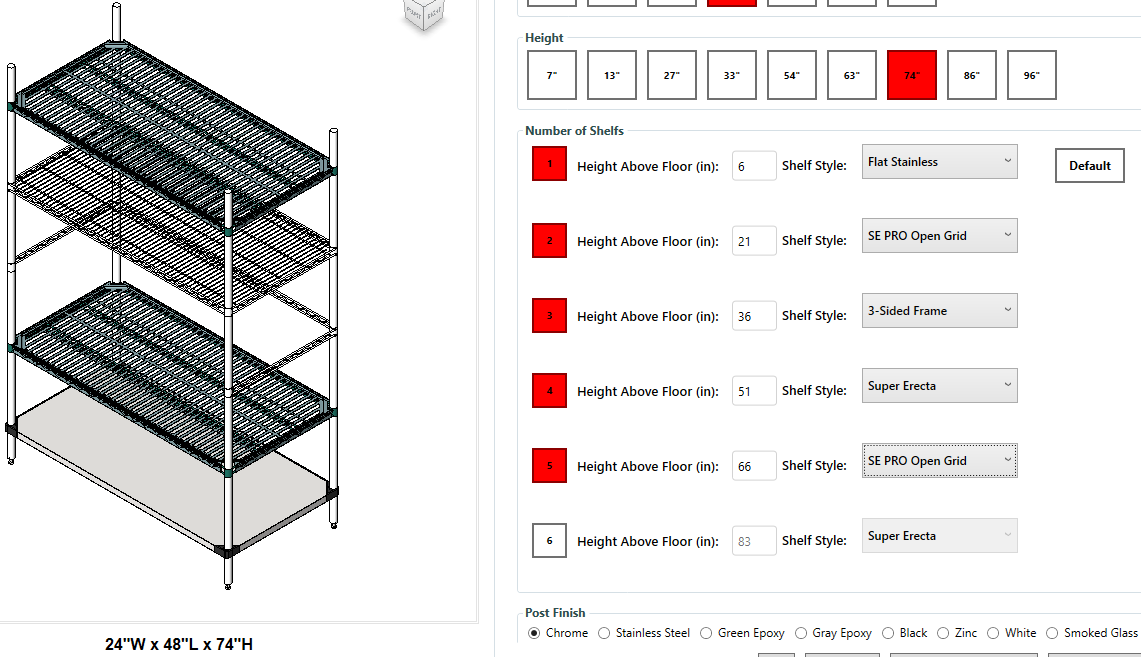The height and width of the screenshot is (657, 1141).
Task: Select the Stainless Steel post finish
Action: point(604,632)
